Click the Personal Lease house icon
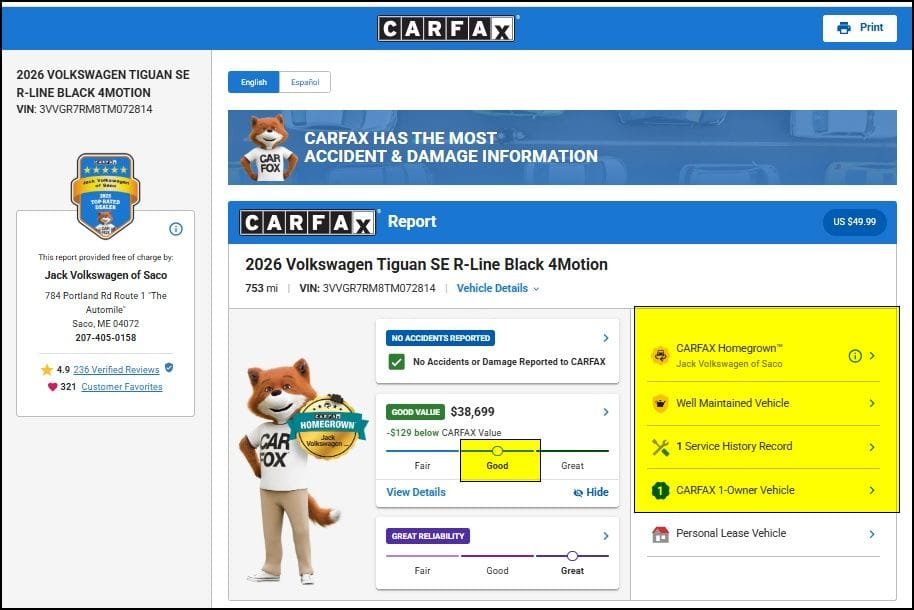The image size is (914, 610). [660, 534]
